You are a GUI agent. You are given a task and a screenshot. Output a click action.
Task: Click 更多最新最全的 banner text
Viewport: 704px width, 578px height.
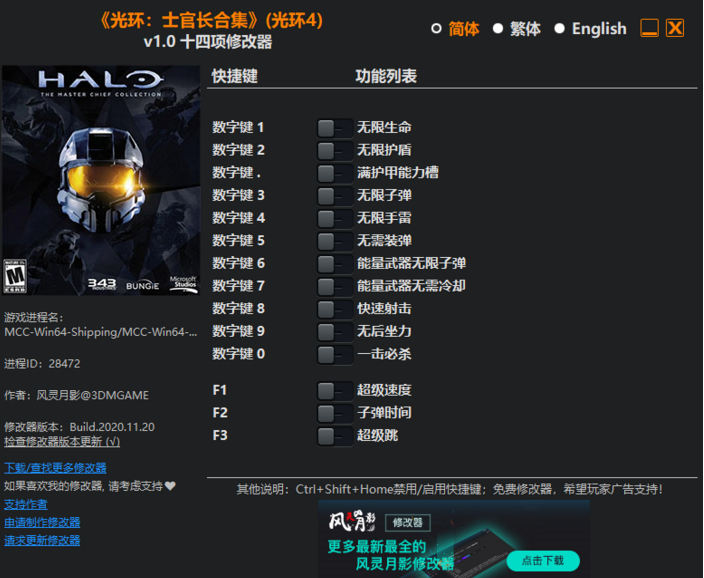click(377, 547)
